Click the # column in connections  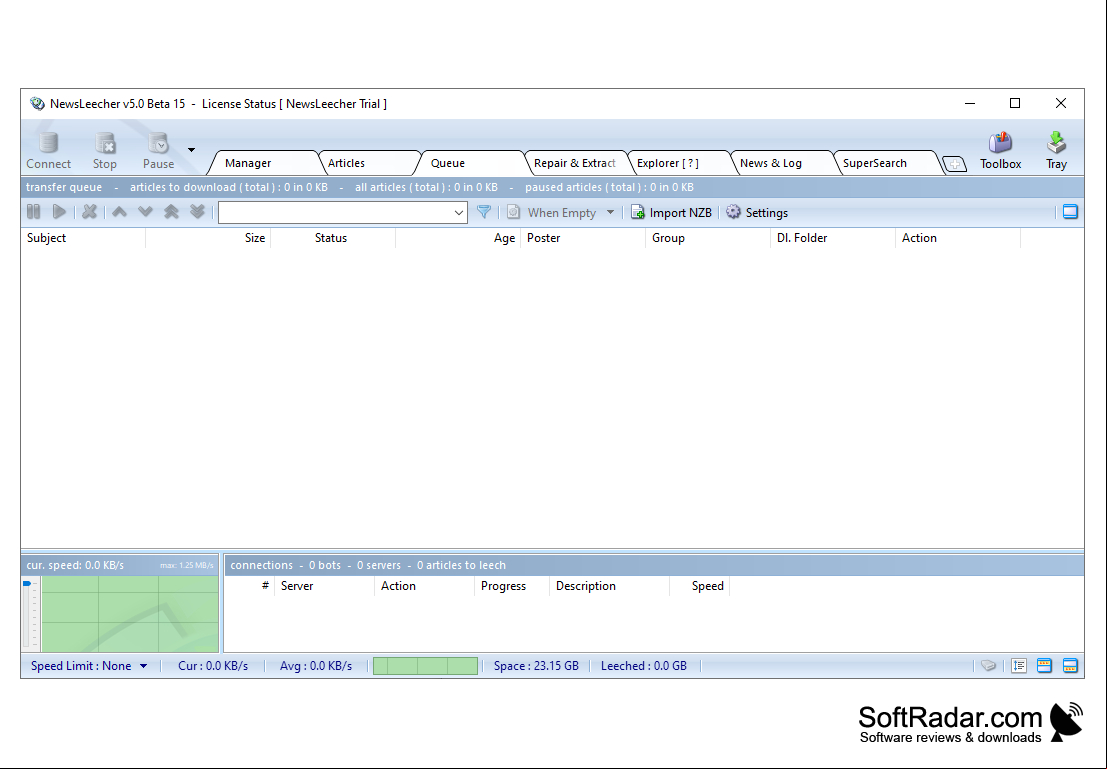click(x=250, y=586)
